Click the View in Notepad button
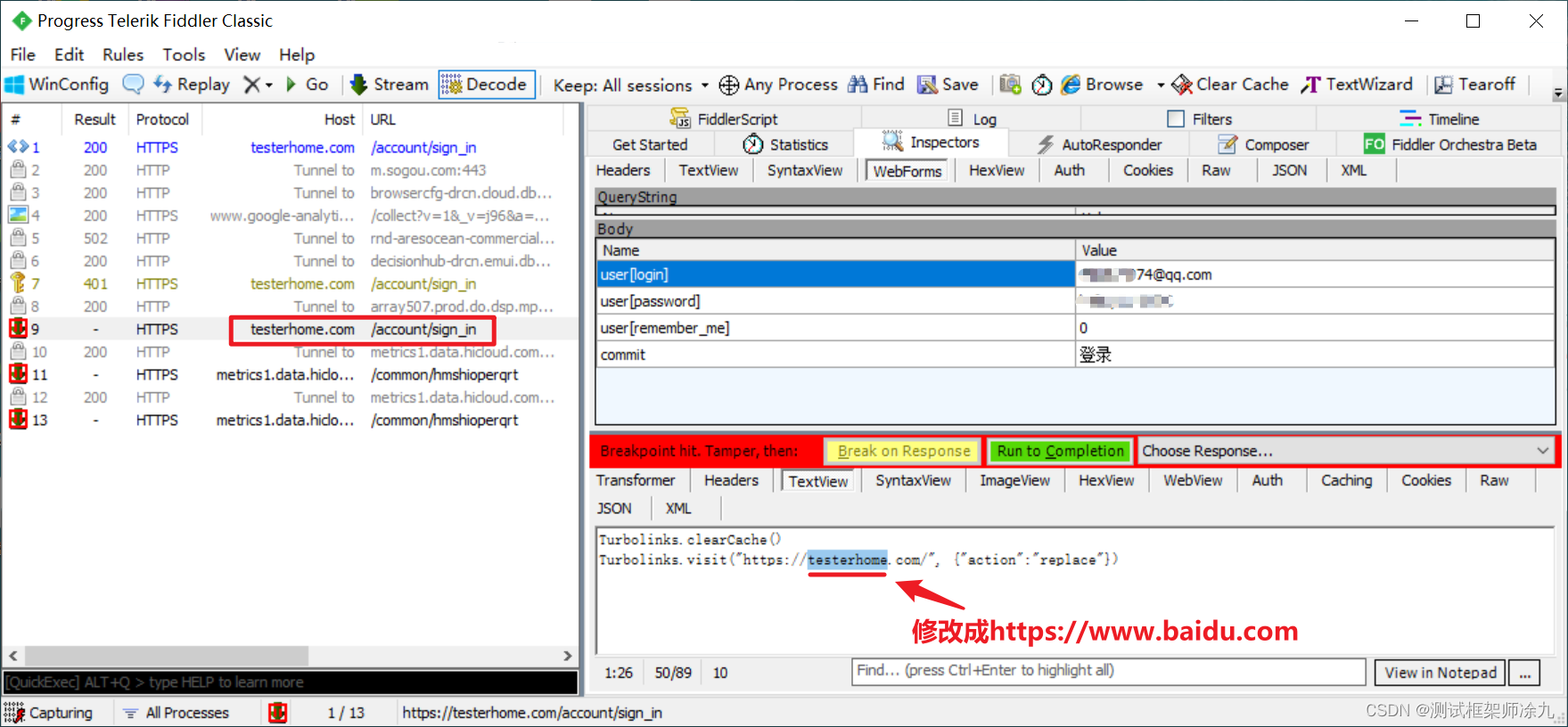 tap(1441, 673)
